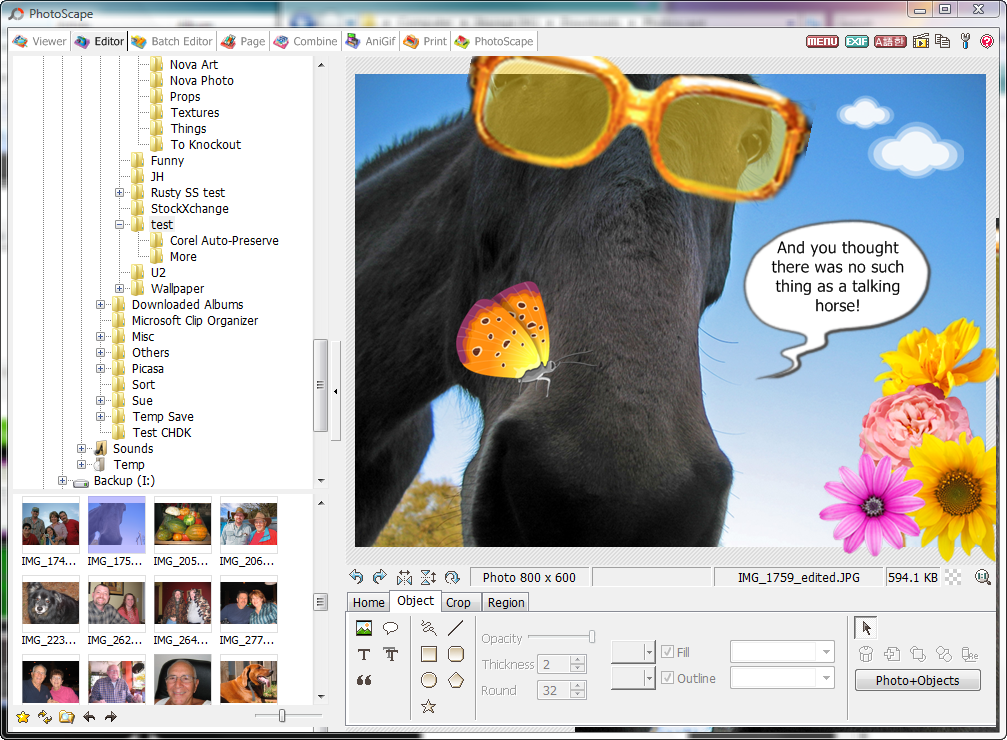Open the Print tab
The width and height of the screenshot is (1007, 740).
click(425, 41)
